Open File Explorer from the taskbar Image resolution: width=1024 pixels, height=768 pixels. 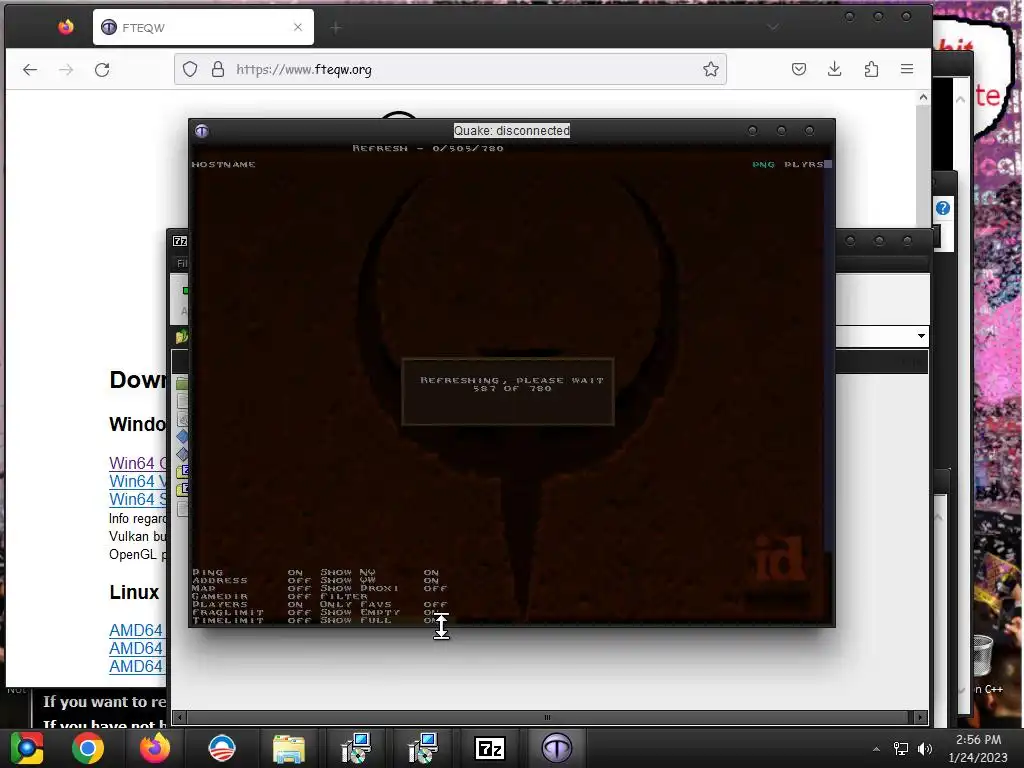pos(289,748)
